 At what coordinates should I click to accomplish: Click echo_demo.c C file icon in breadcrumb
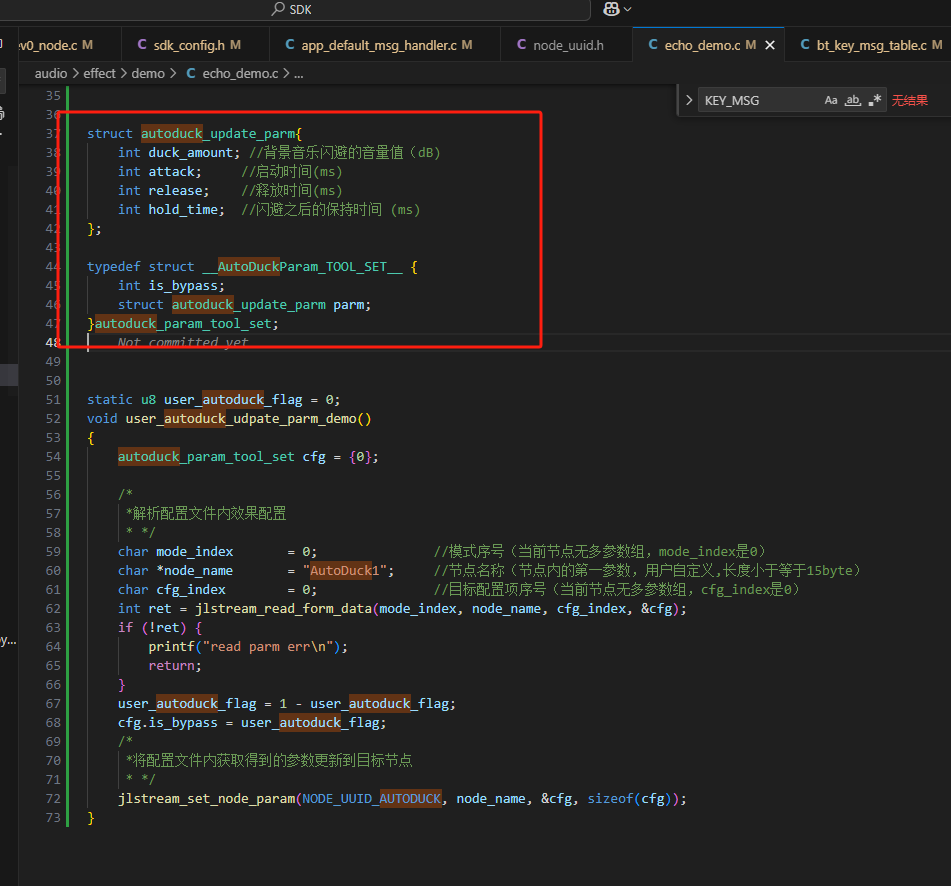point(191,73)
